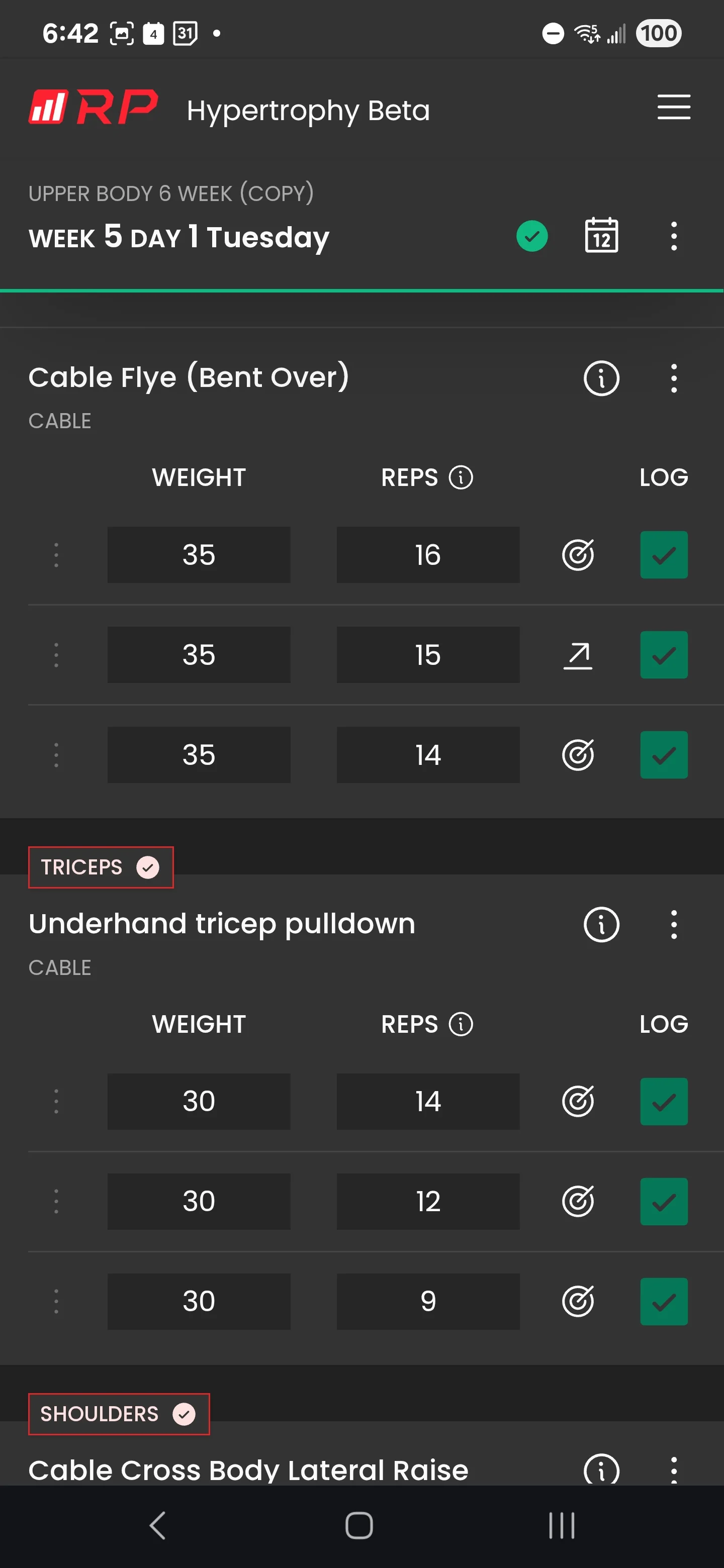Screen dimensions: 724x1568
Task: Open info for Cable Flye (Bent Over)
Action: point(601,378)
